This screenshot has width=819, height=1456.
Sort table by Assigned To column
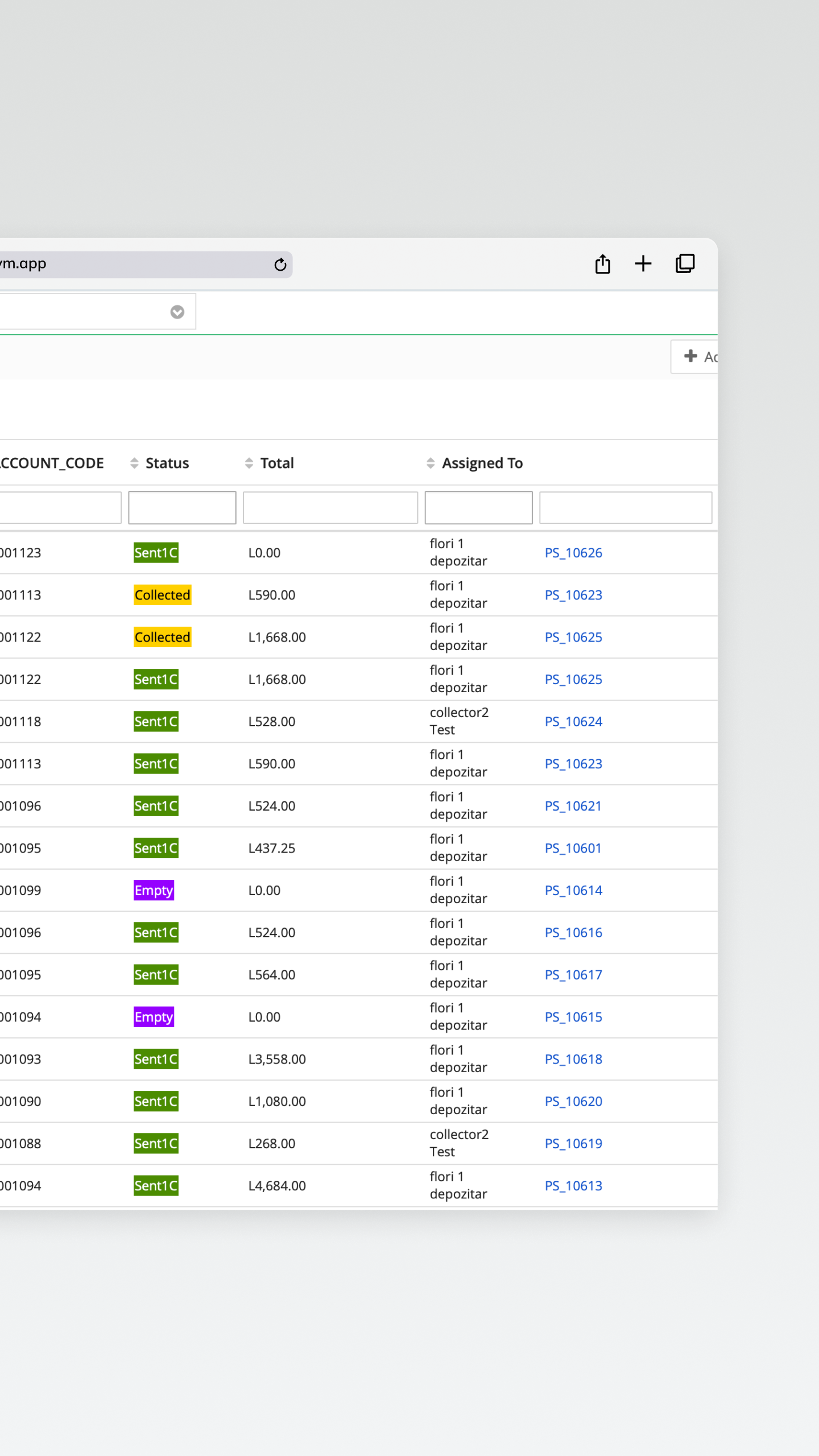(x=481, y=463)
